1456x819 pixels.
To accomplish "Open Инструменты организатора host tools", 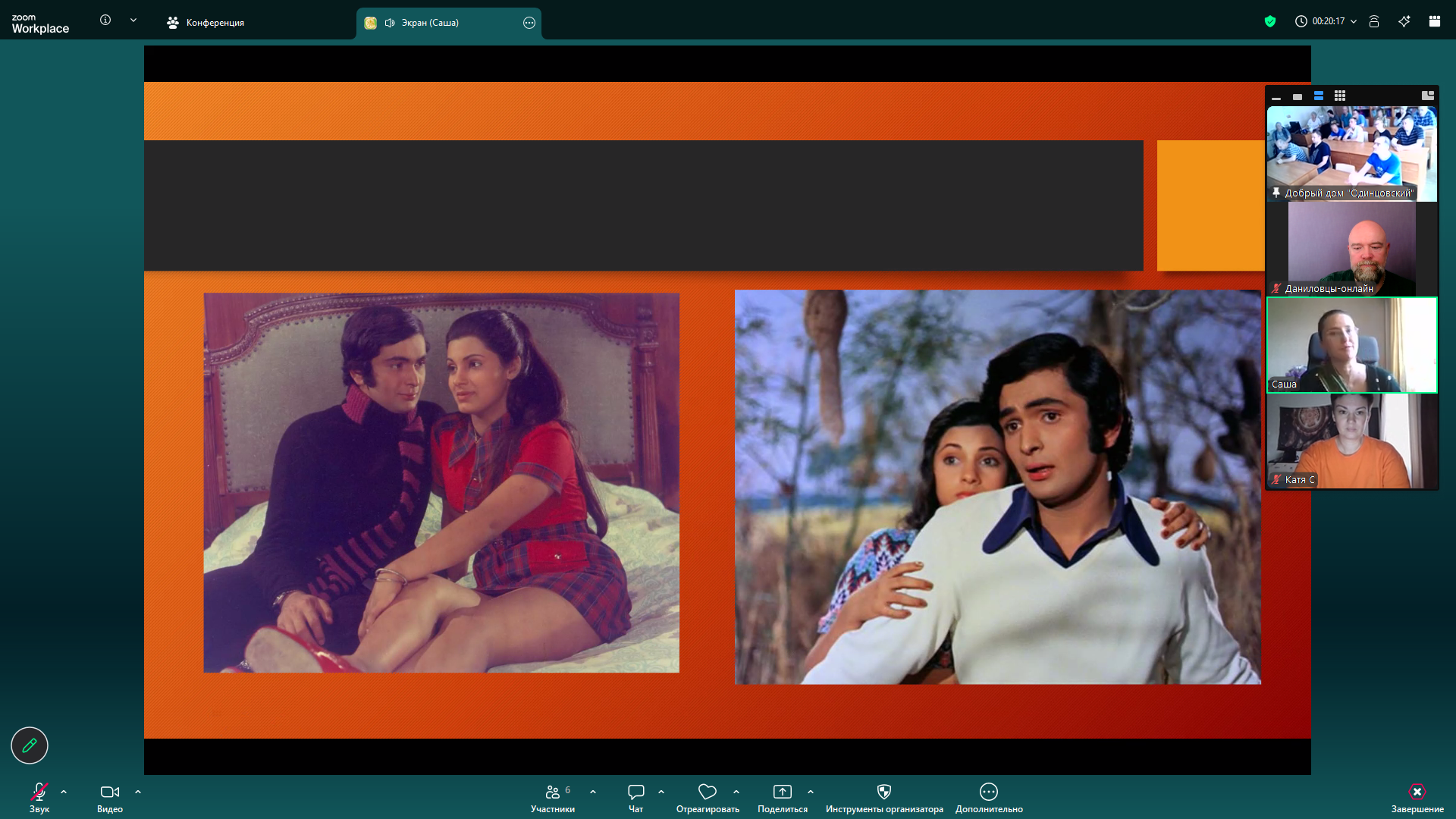I will click(x=884, y=798).
